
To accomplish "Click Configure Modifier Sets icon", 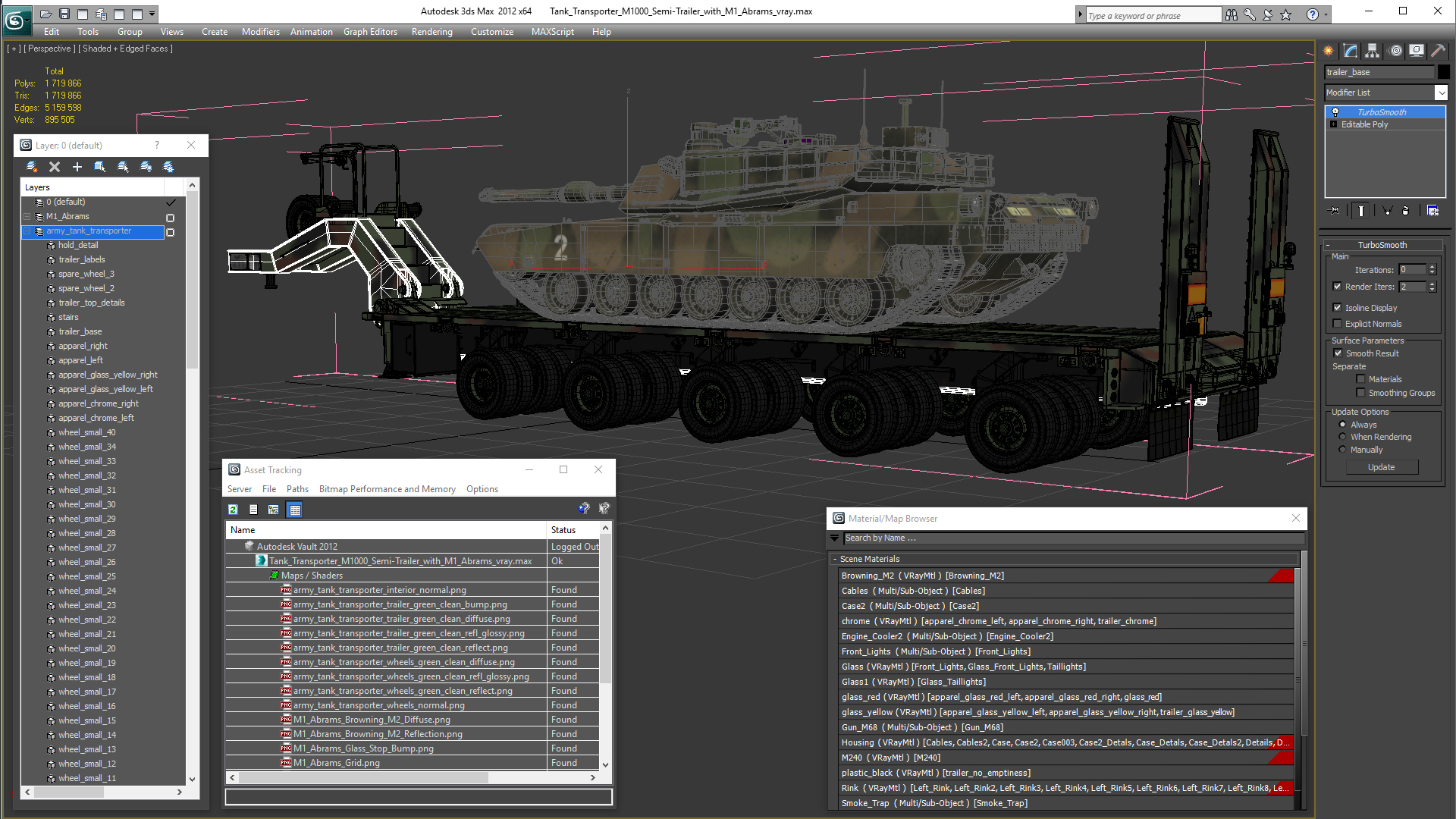I will click(x=1433, y=211).
